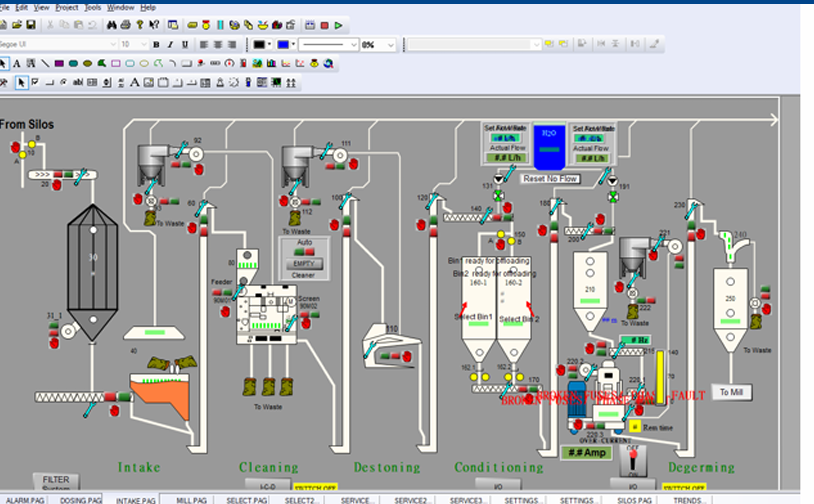This screenshot has width=814, height=504.
Task: Toggle center text alignment
Action: (x=218, y=45)
